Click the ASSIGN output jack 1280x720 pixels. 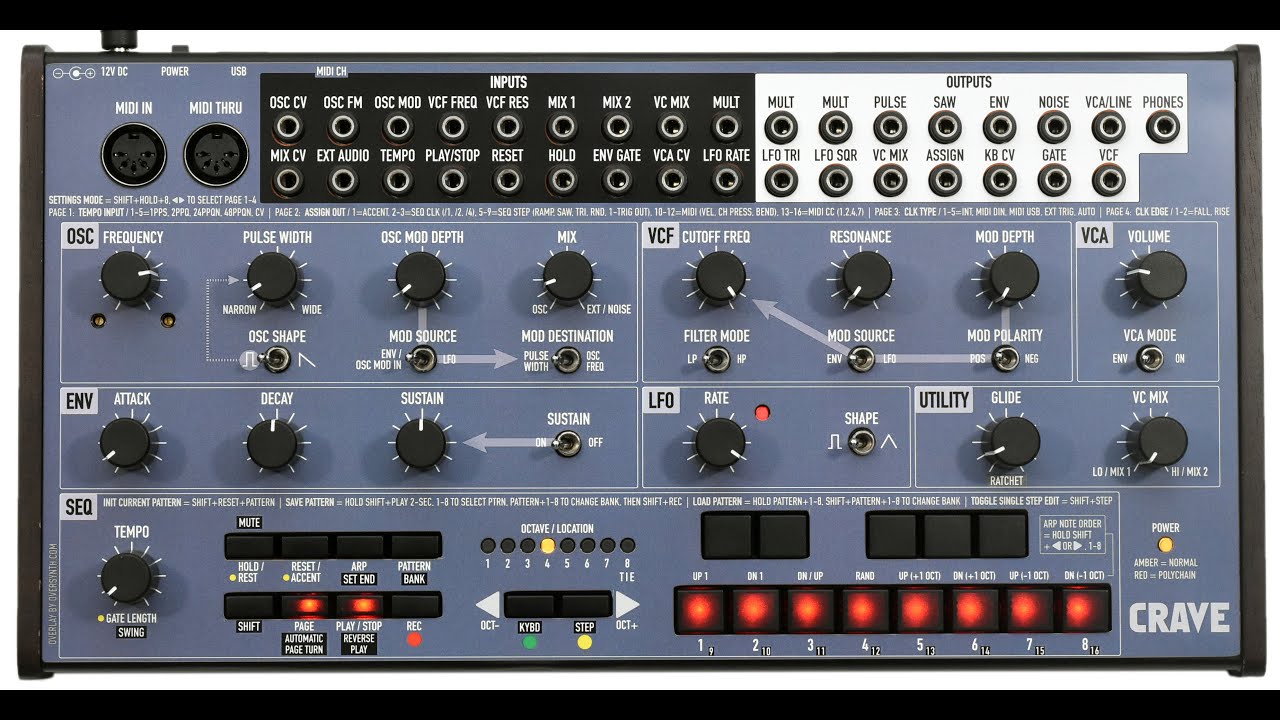pyautogui.click(x=945, y=180)
